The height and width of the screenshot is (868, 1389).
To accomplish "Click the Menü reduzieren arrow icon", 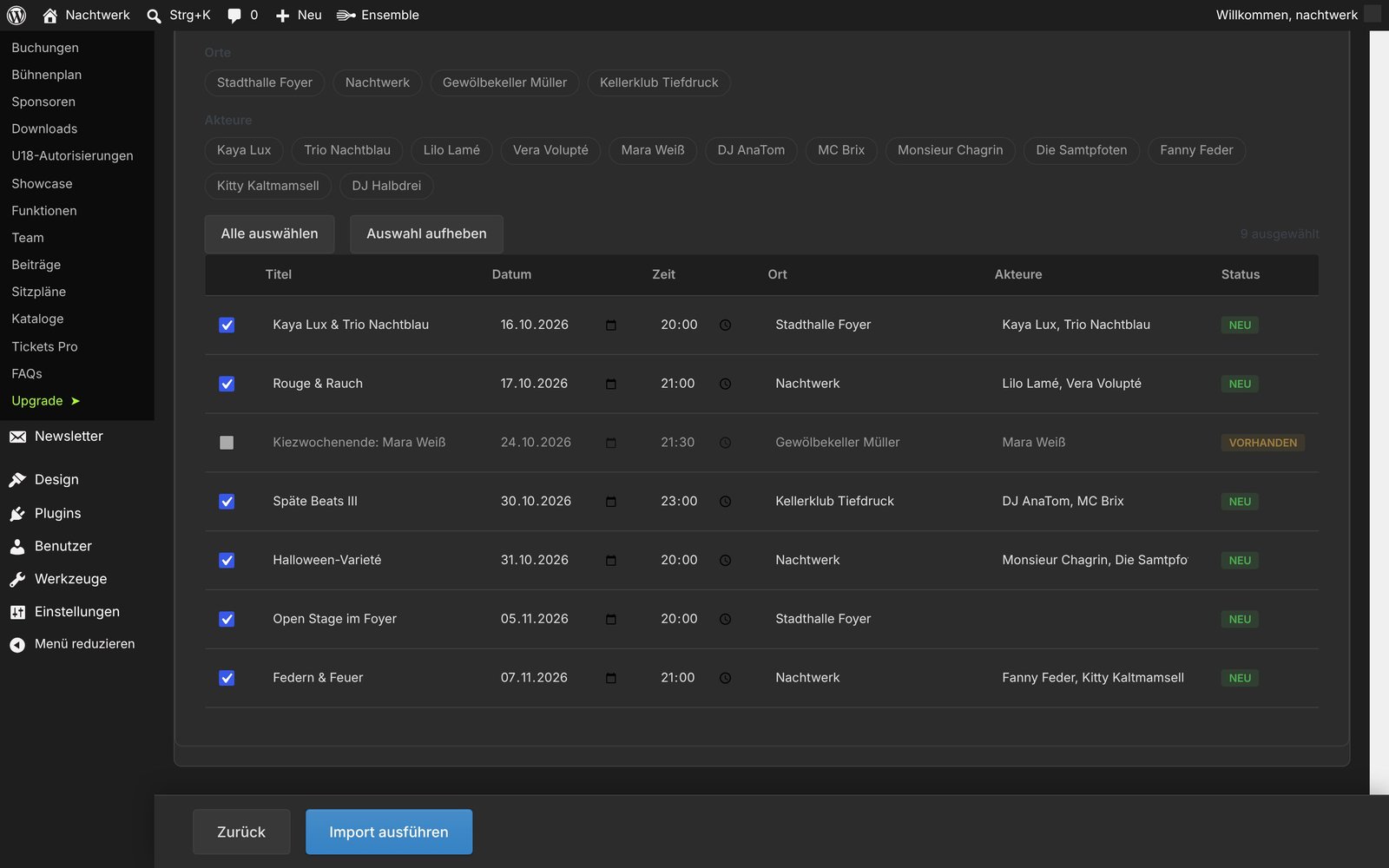I will click(x=17, y=644).
